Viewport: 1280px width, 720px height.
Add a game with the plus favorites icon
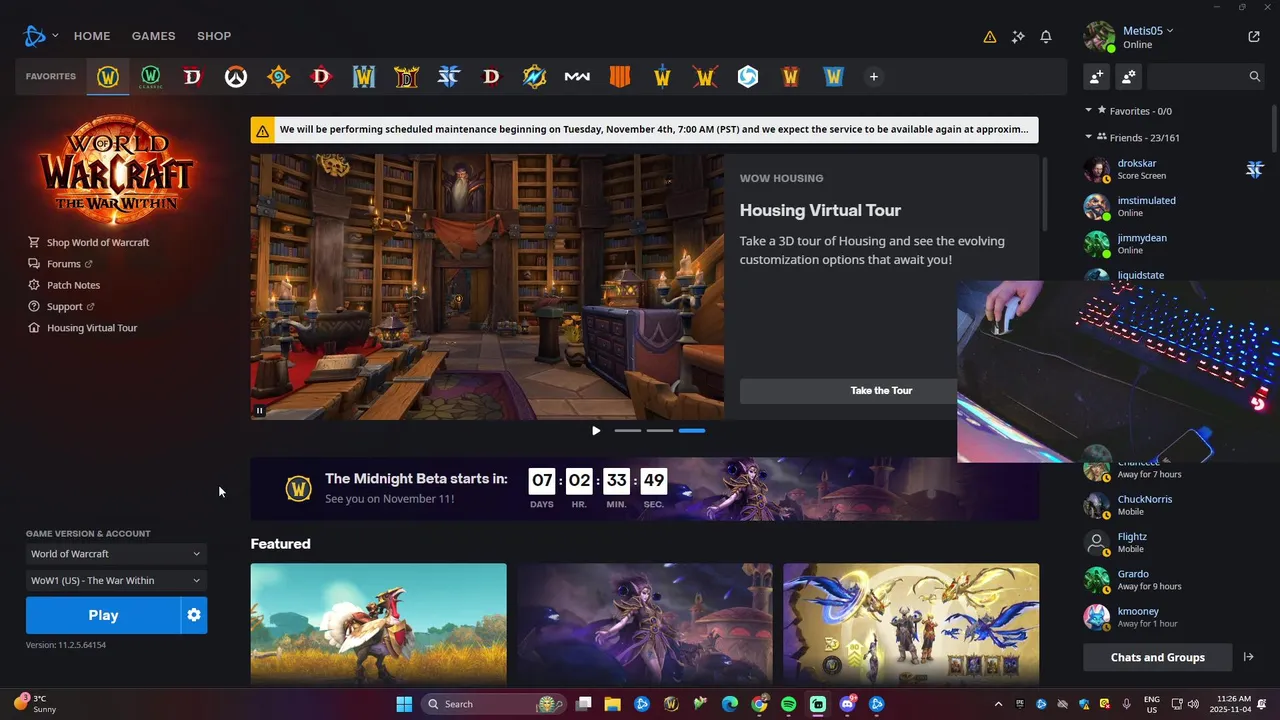pos(874,77)
